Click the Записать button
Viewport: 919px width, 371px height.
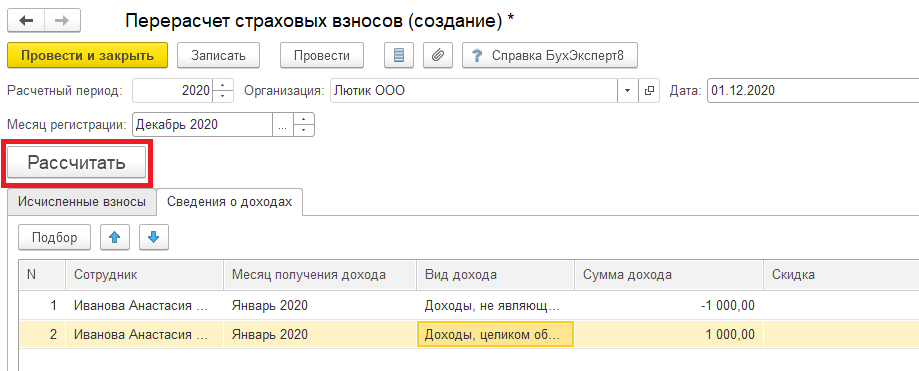pyautogui.click(x=218, y=56)
